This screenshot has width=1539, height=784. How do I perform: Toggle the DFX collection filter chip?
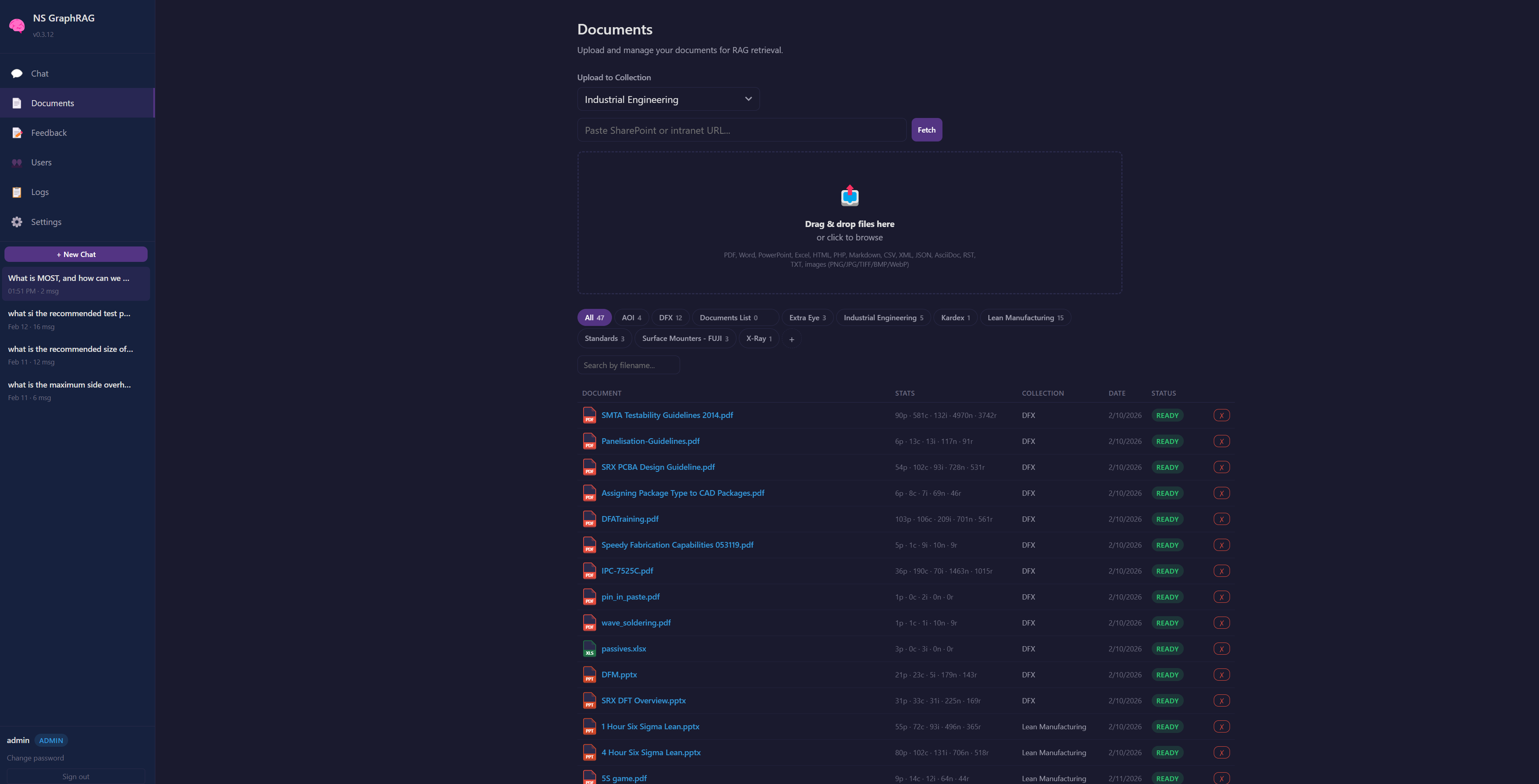pos(670,317)
